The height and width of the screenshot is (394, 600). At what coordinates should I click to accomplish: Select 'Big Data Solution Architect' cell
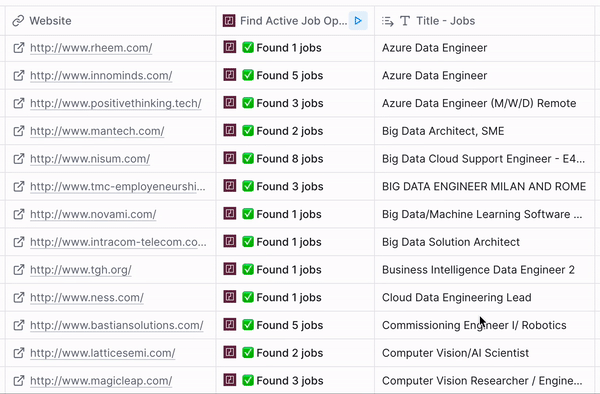pyautogui.click(x=484, y=242)
